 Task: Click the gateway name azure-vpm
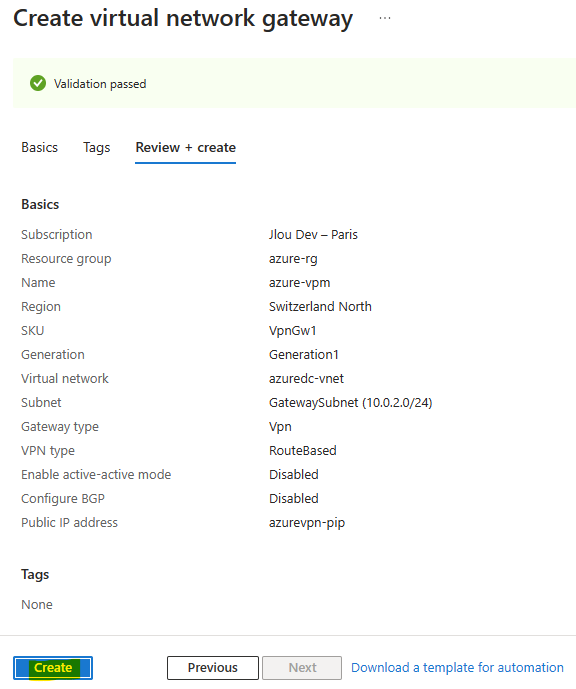click(x=299, y=283)
